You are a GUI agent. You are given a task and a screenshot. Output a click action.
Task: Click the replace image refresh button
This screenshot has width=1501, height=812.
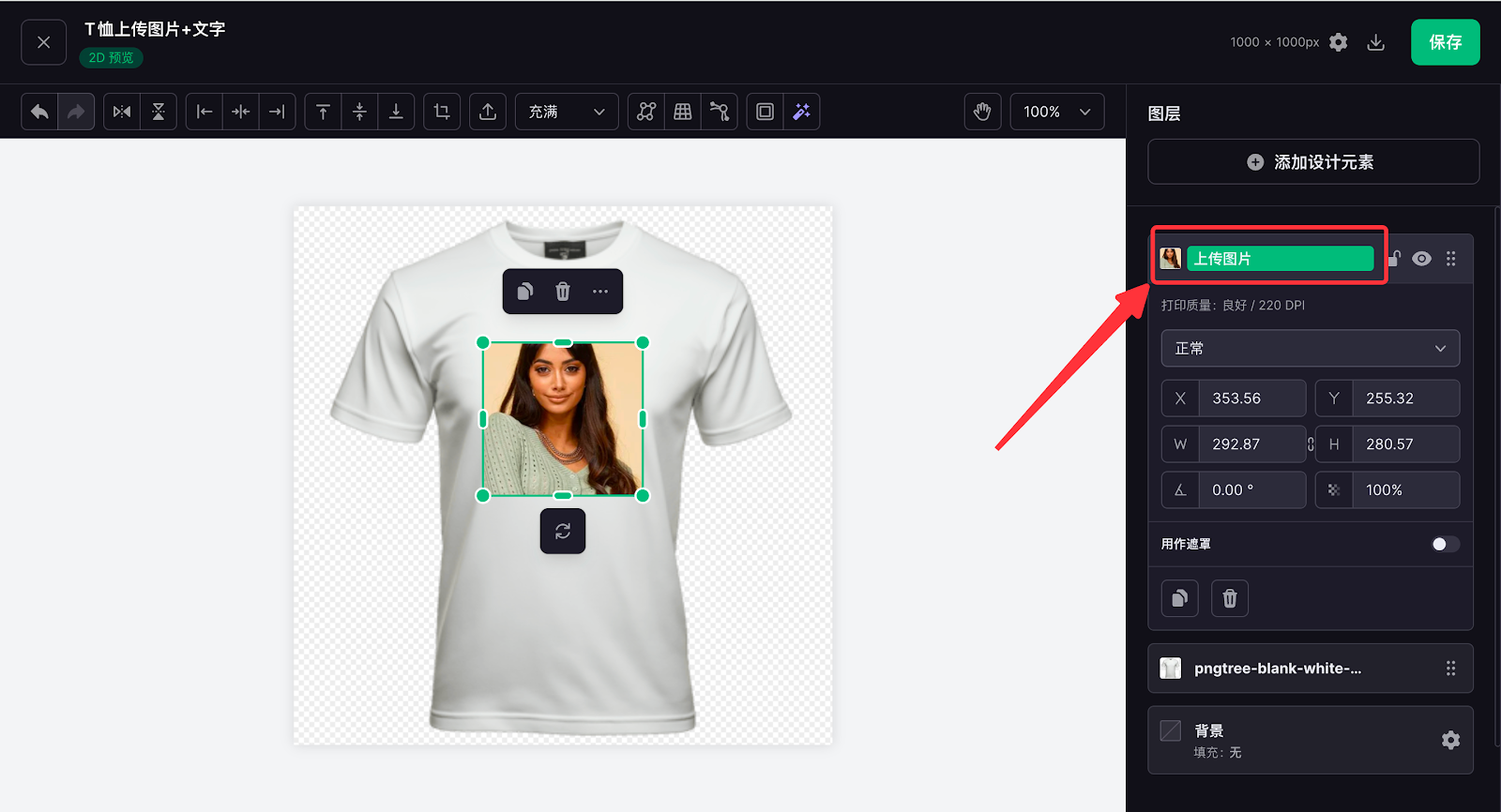(563, 531)
